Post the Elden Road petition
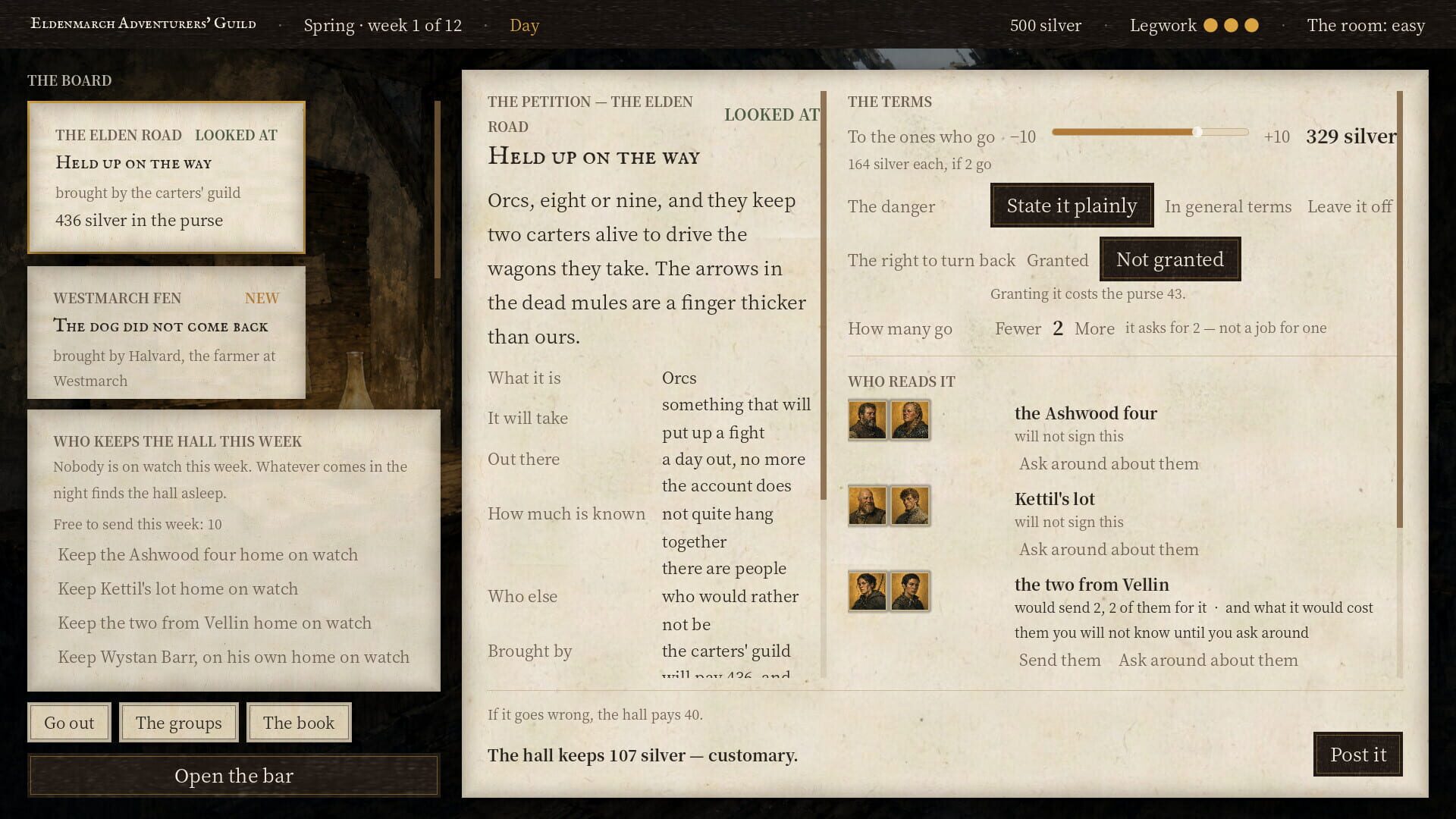The image size is (1456, 819). tap(1358, 755)
